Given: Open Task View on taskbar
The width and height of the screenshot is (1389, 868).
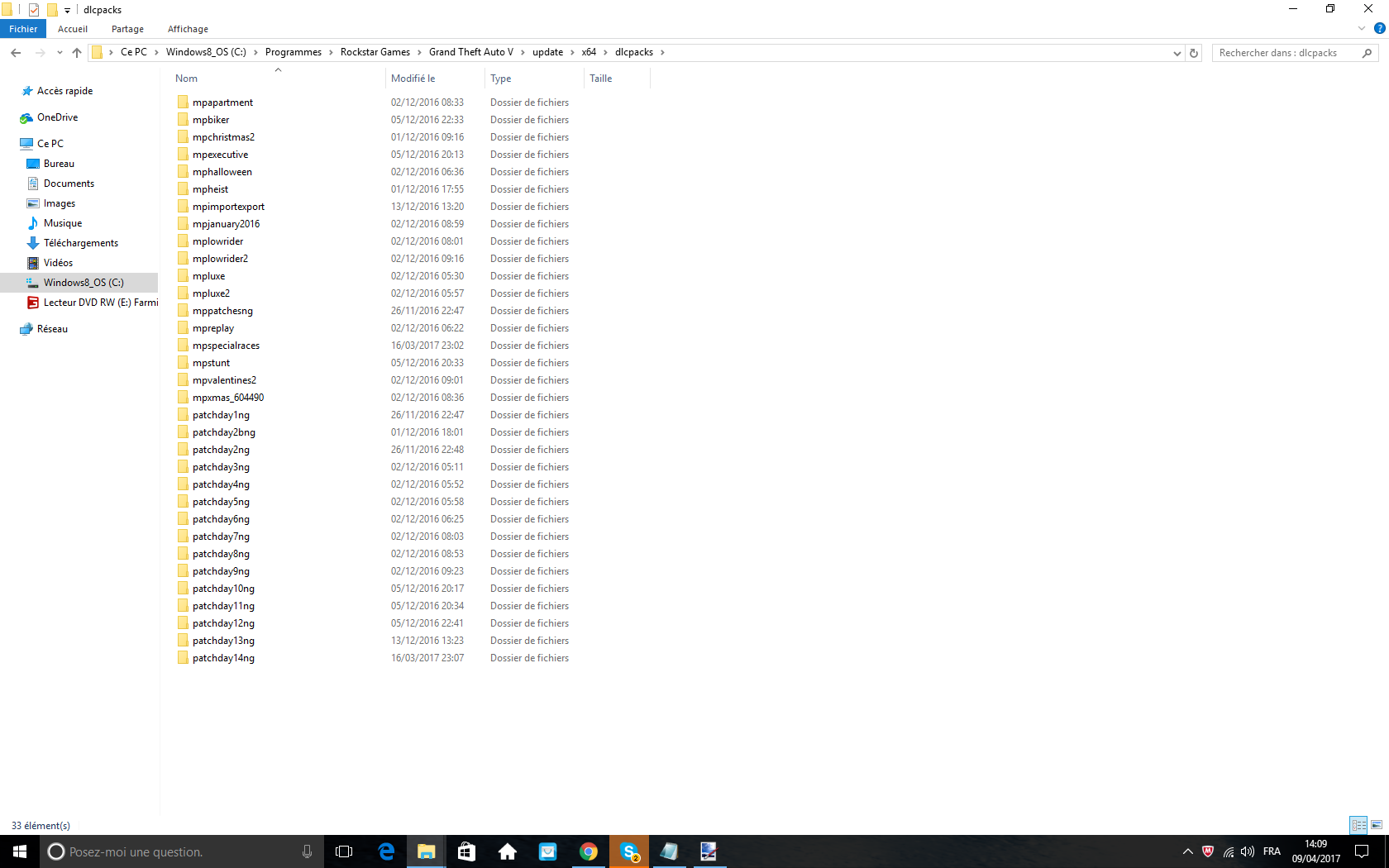Looking at the screenshot, I should [344, 851].
